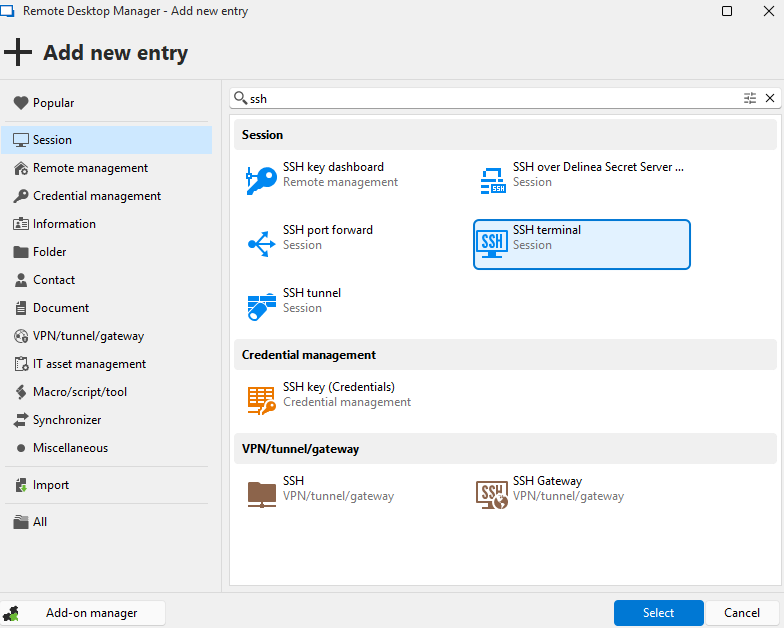Click the 'IT asset management' label
The height and width of the screenshot is (628, 784).
click(x=90, y=364)
